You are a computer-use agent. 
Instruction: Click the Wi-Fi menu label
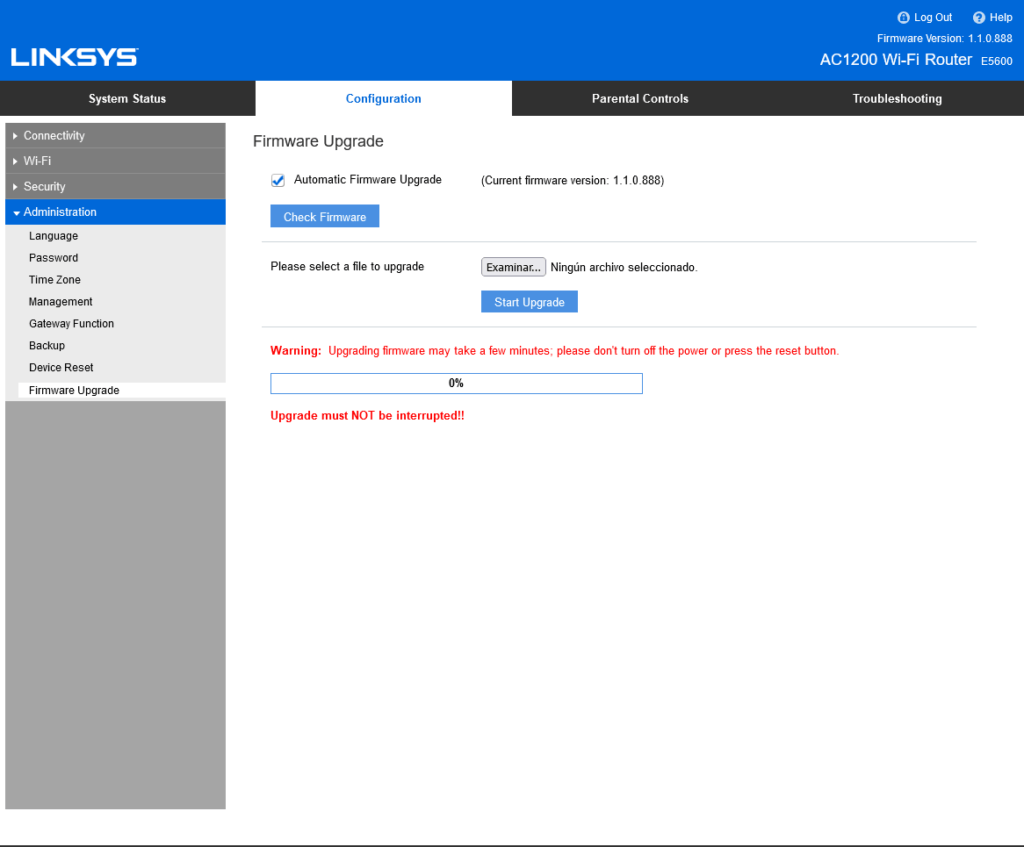(x=37, y=161)
